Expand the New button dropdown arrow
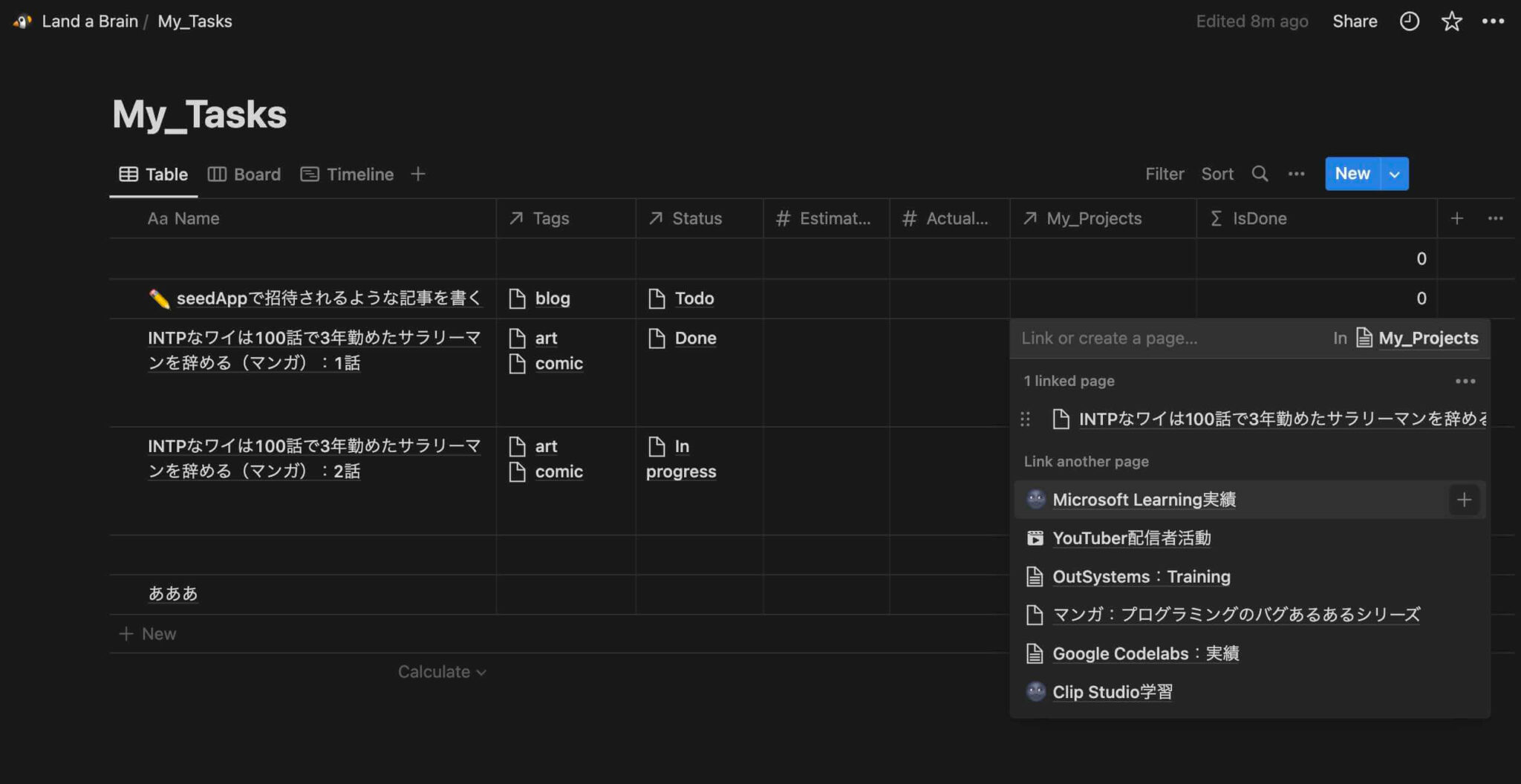The image size is (1521, 784). 1395,174
